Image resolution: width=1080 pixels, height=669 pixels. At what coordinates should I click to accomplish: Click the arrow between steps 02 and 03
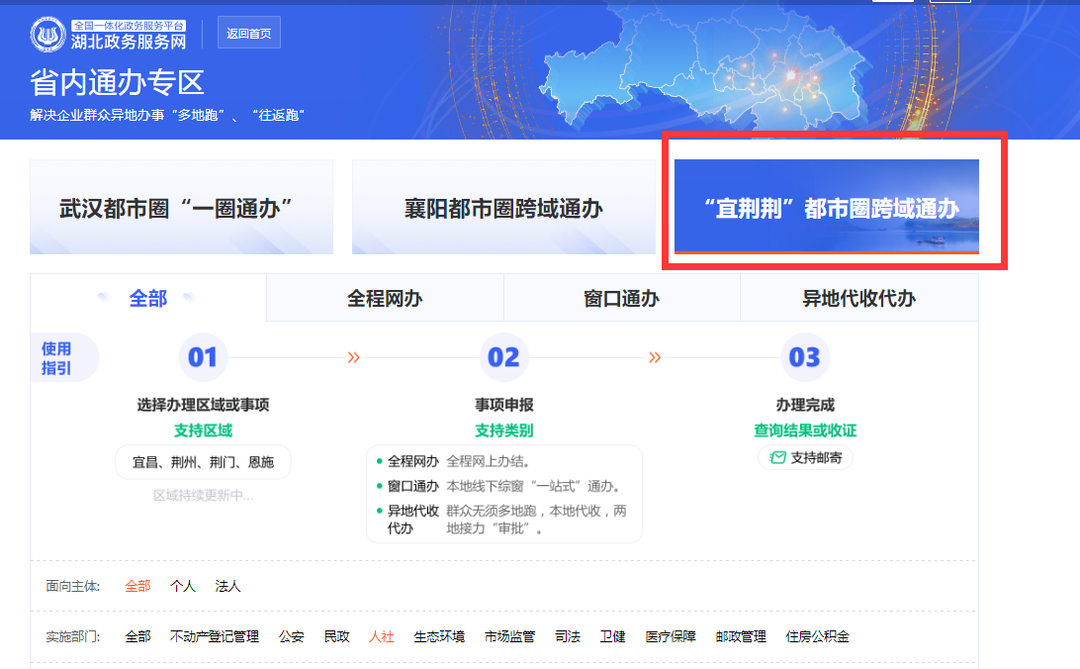pyautogui.click(x=654, y=357)
